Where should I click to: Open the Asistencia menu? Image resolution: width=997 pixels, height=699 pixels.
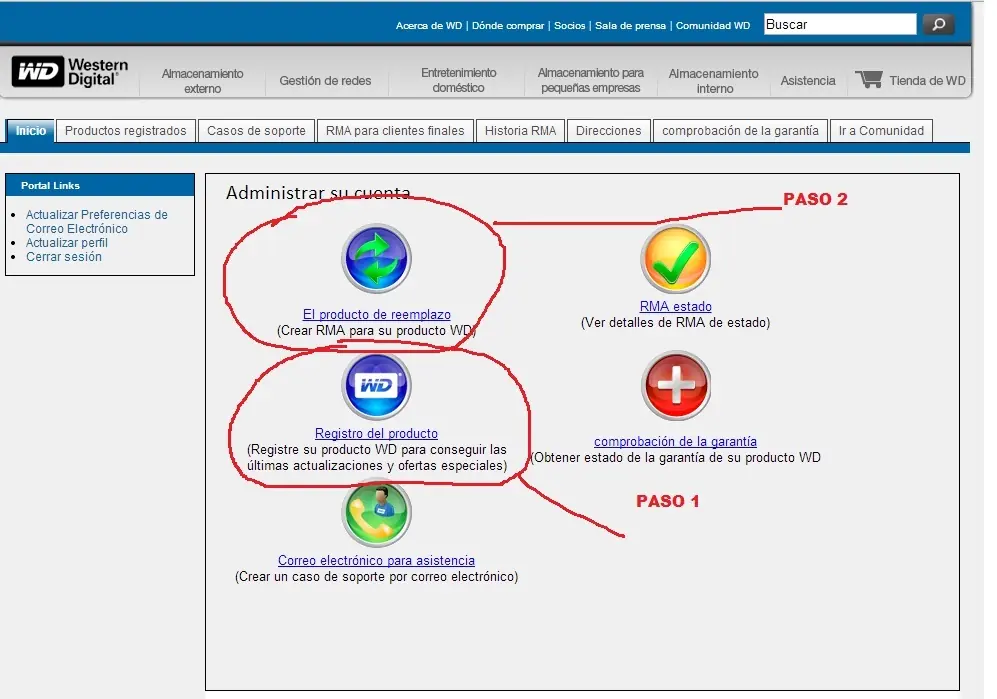pos(808,81)
